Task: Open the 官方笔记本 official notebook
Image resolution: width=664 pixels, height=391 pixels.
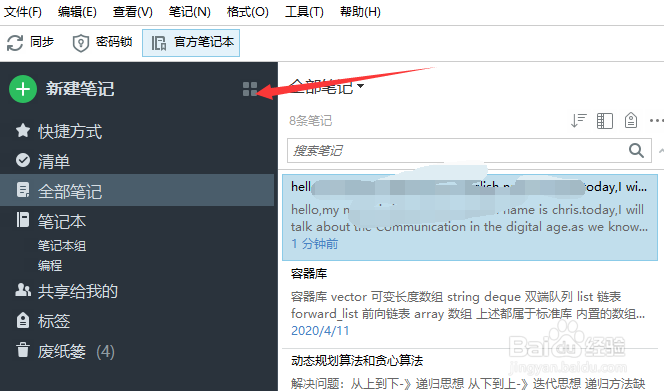Action: click(191, 43)
